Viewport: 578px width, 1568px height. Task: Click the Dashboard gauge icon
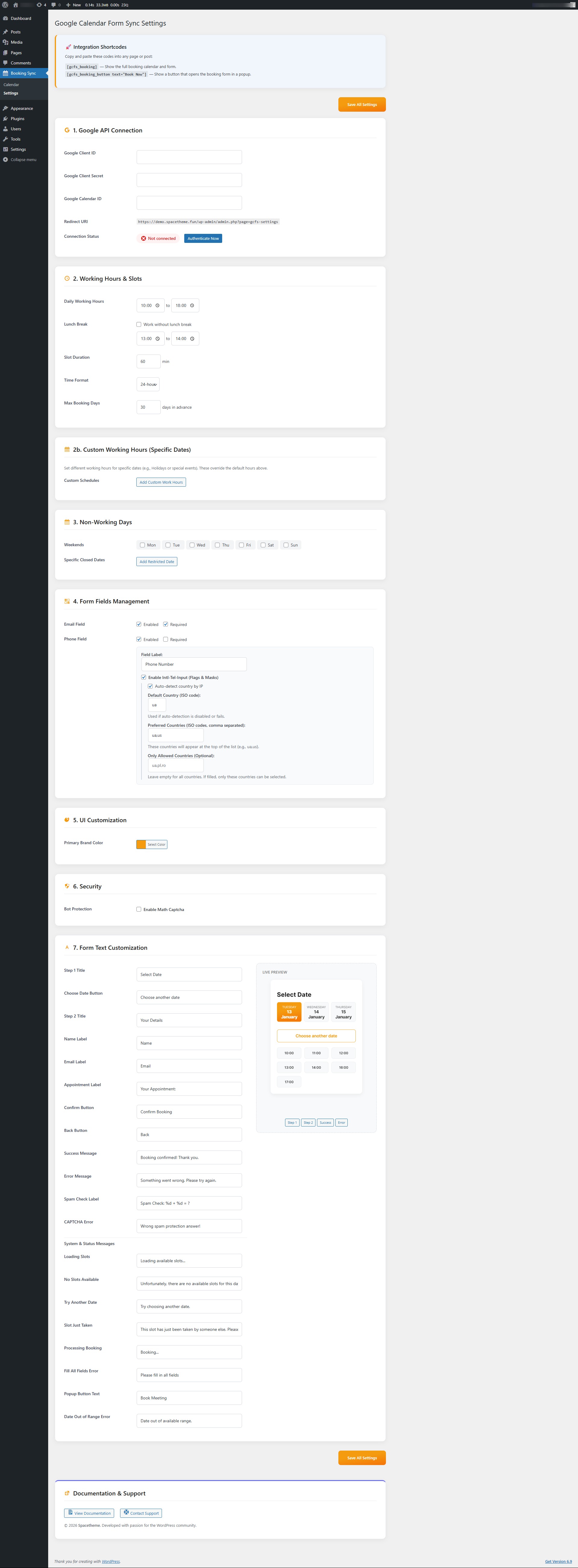coord(5,18)
